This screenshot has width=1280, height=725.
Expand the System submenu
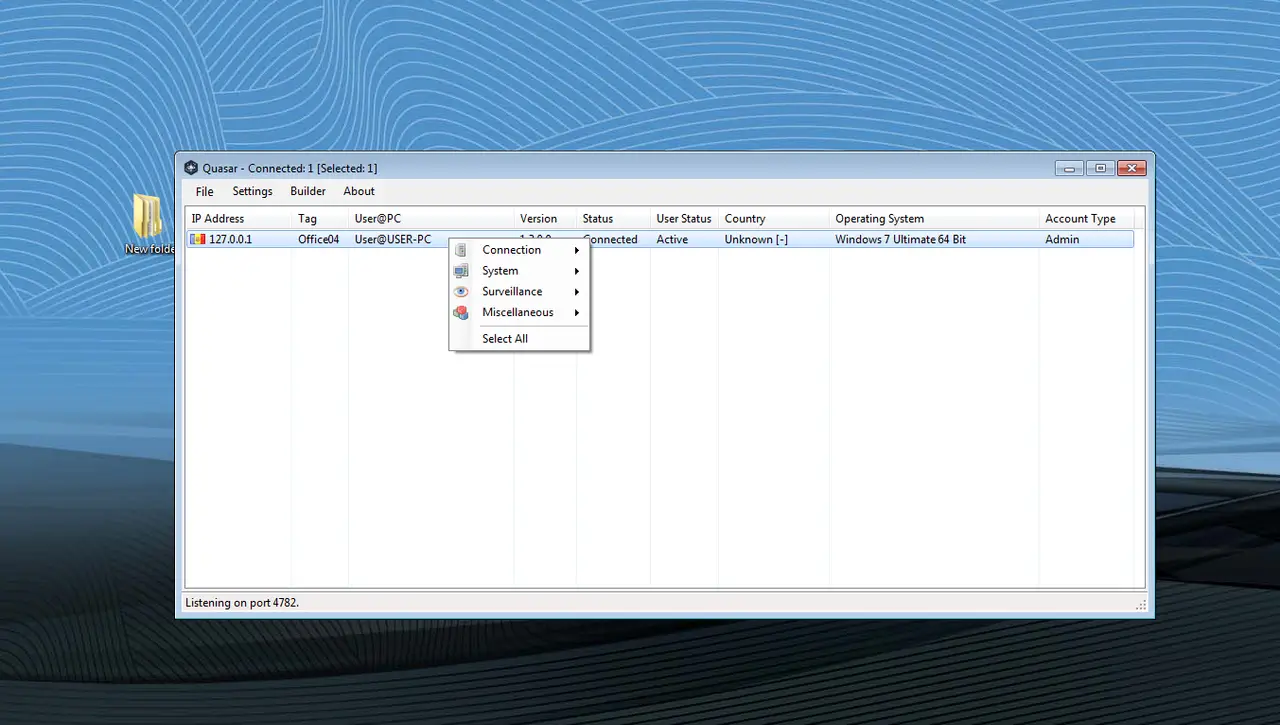[x=576, y=270]
